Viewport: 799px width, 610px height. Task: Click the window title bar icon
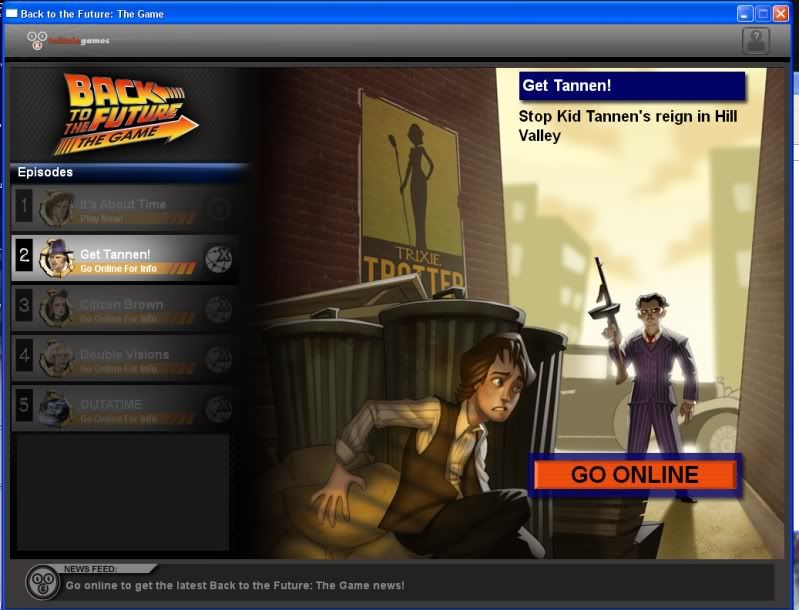click(11, 13)
